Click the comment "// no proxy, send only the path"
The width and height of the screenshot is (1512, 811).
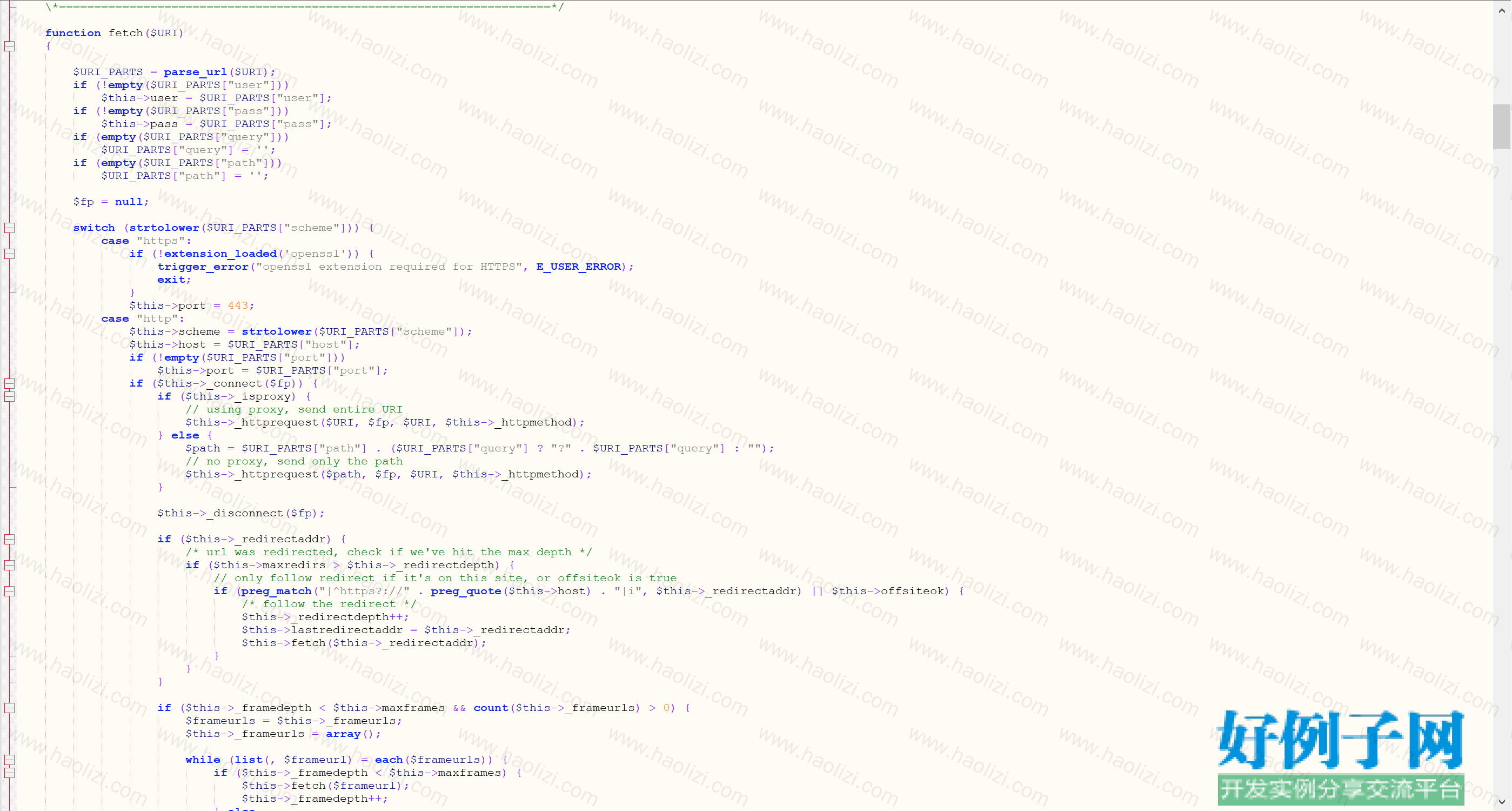coord(294,461)
